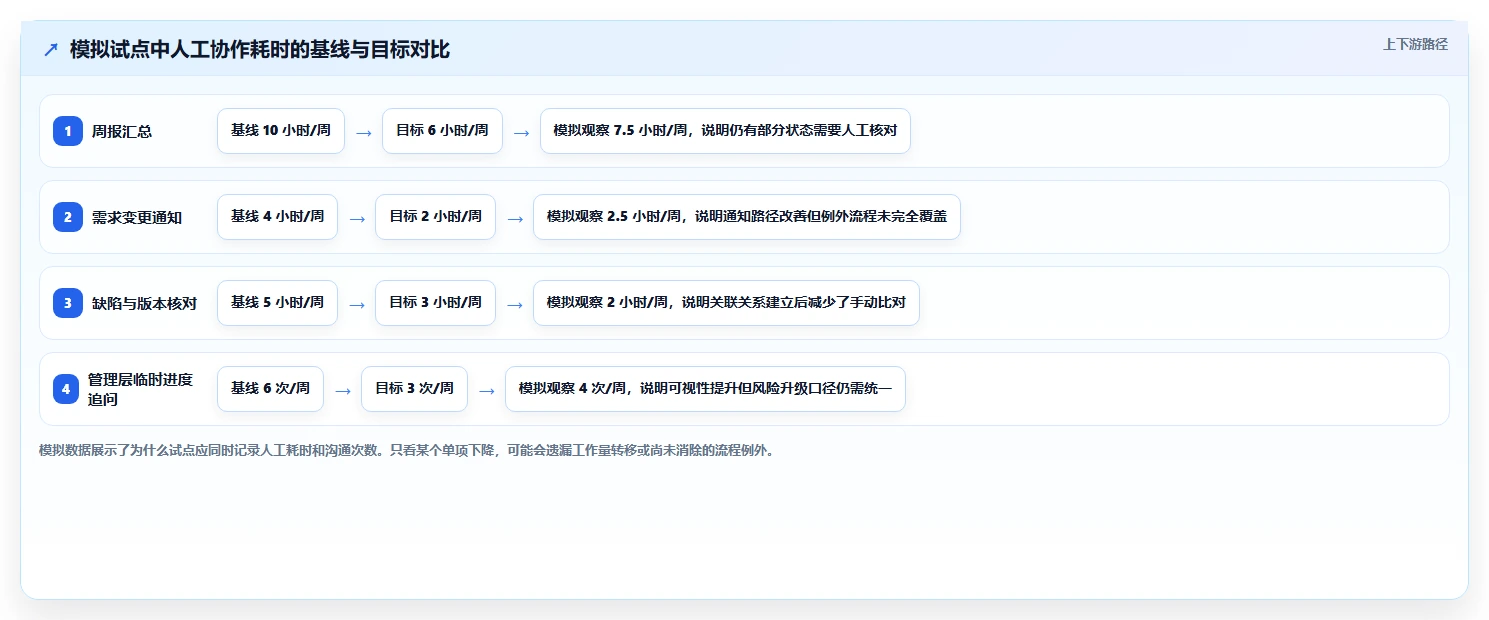1489x620 pixels.
Task: Click the 模拟观察 2.5 小时/周 result chip
Action: pyautogui.click(x=747, y=217)
